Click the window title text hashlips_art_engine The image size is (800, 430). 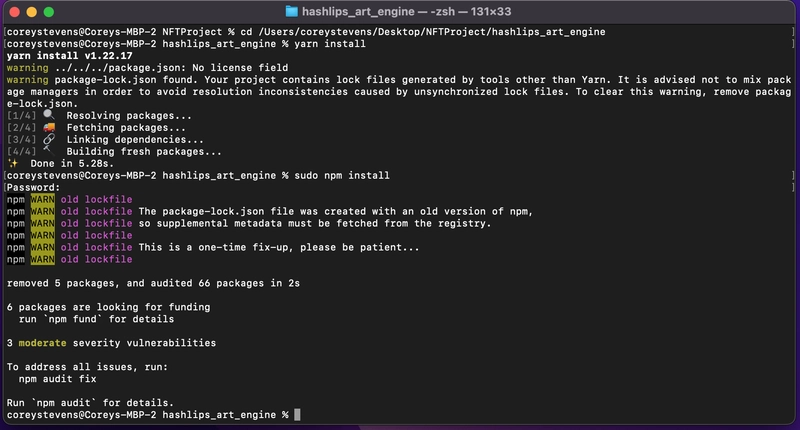(x=358, y=11)
